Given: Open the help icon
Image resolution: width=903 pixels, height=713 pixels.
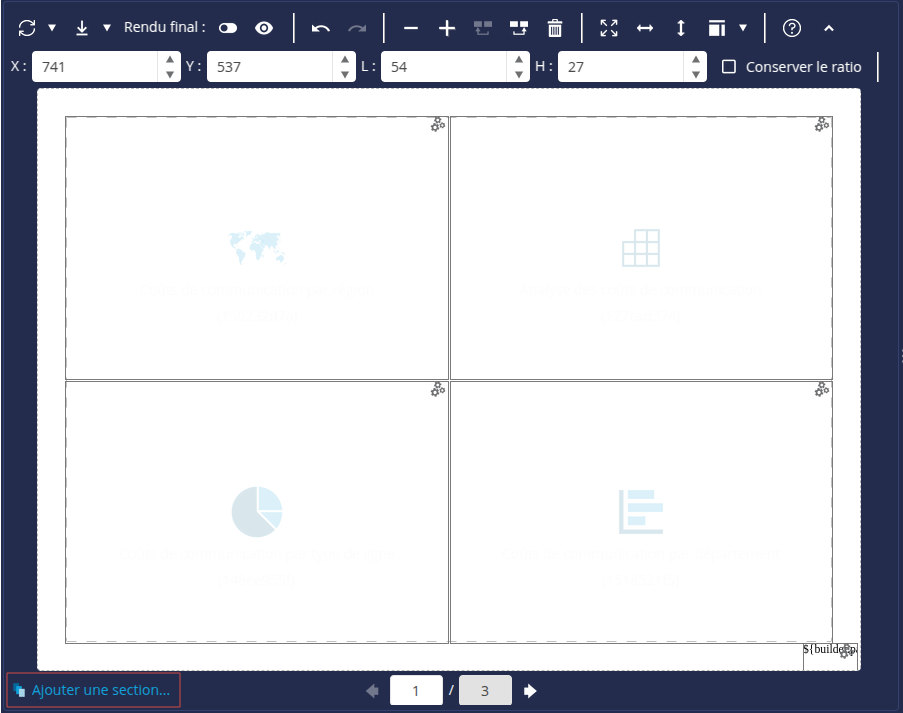Looking at the screenshot, I should [x=791, y=27].
